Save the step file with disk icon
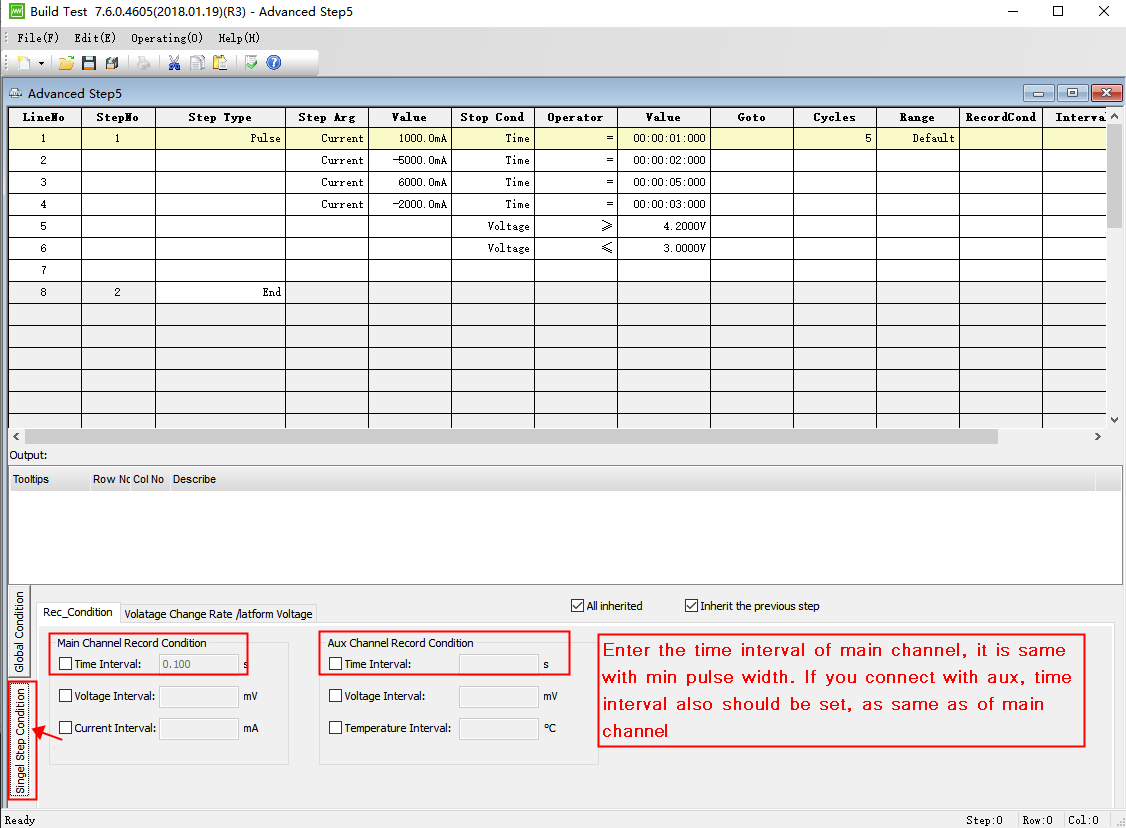This screenshot has height=828, width=1126. point(89,63)
